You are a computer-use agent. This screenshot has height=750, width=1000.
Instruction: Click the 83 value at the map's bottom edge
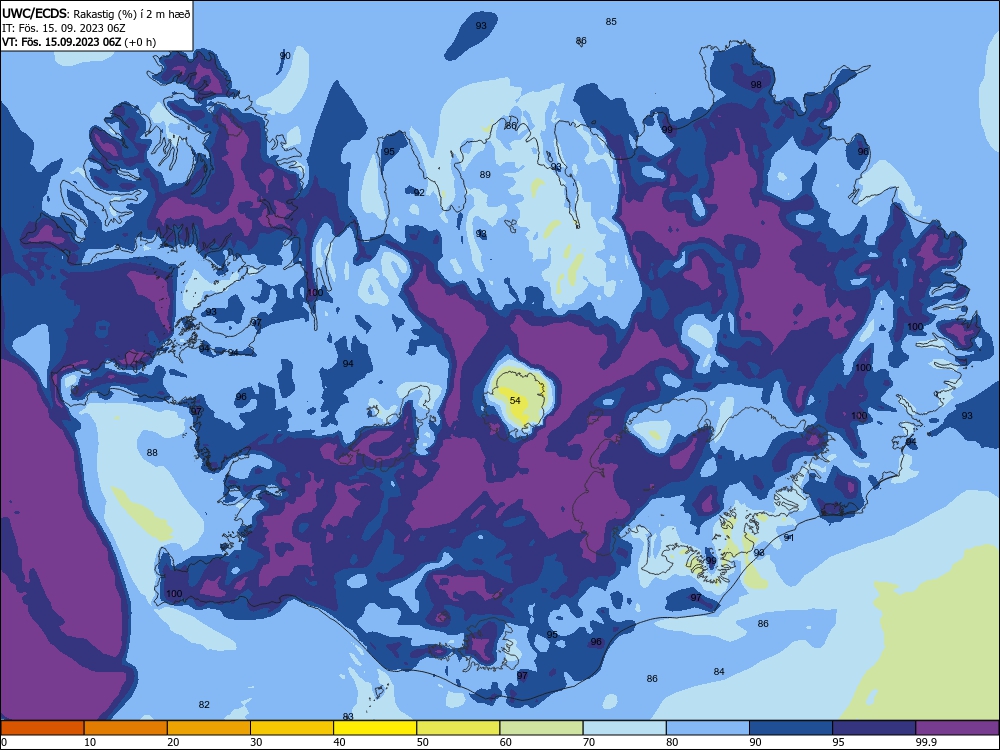click(x=348, y=717)
